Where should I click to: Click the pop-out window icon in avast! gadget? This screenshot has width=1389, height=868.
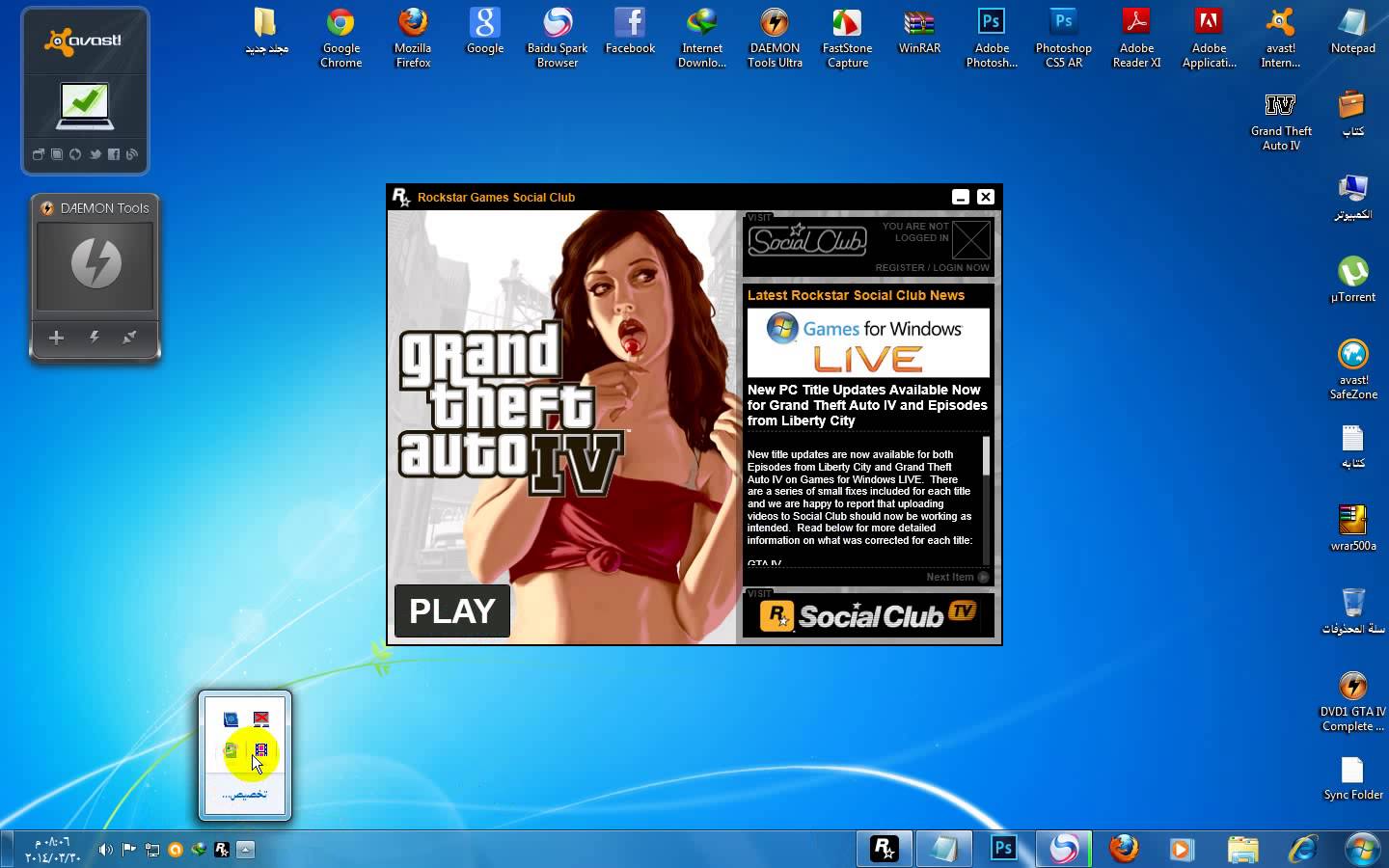tap(39, 154)
